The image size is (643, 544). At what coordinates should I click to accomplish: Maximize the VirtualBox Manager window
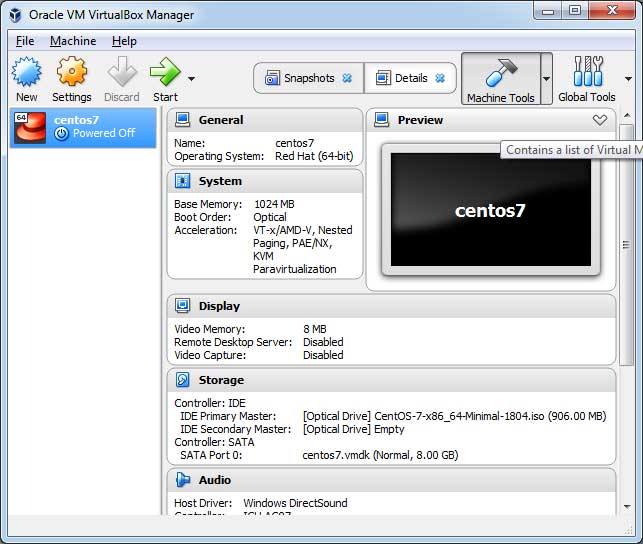(x=575, y=10)
